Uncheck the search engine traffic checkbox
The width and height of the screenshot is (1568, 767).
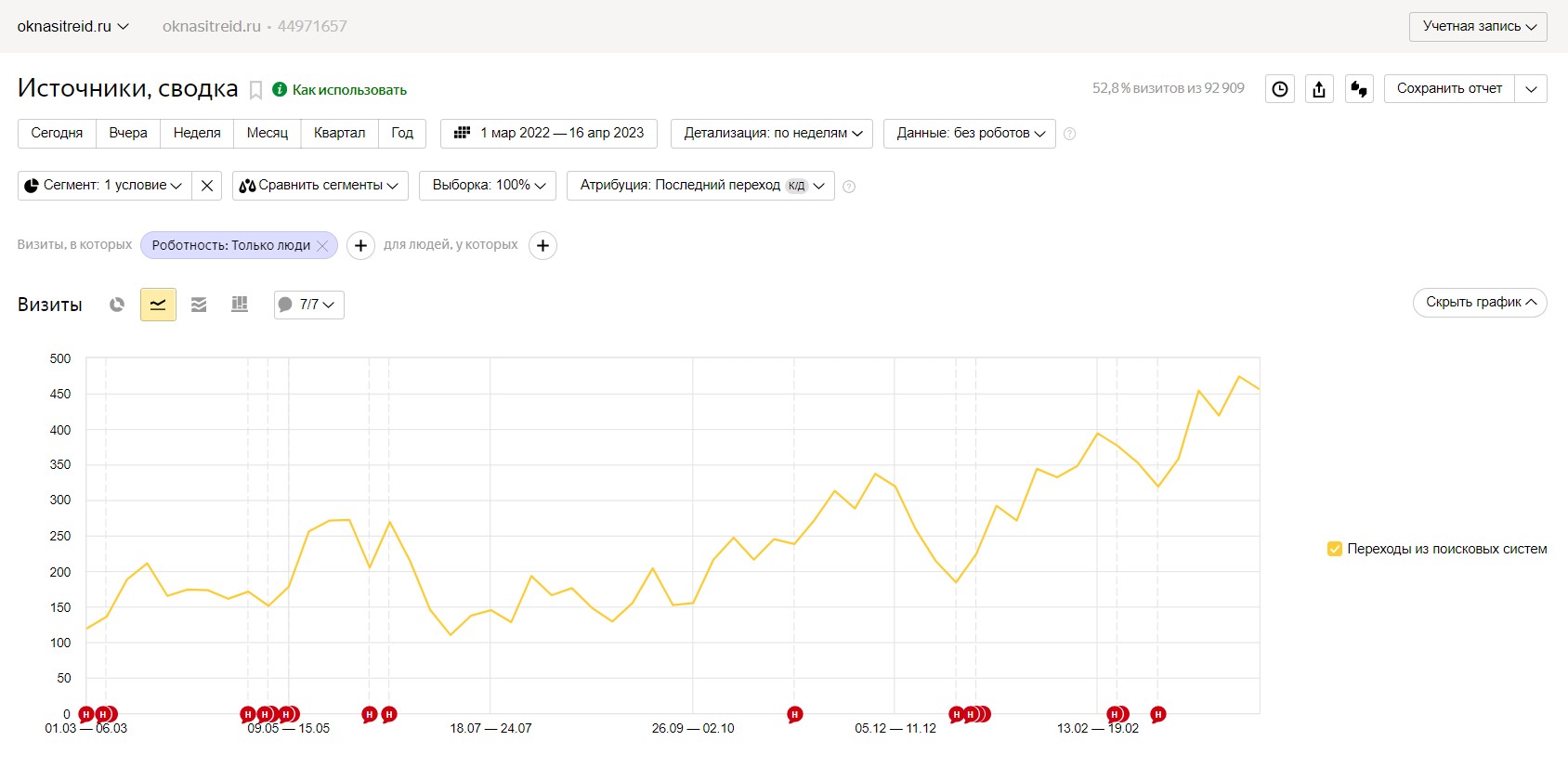1335,549
